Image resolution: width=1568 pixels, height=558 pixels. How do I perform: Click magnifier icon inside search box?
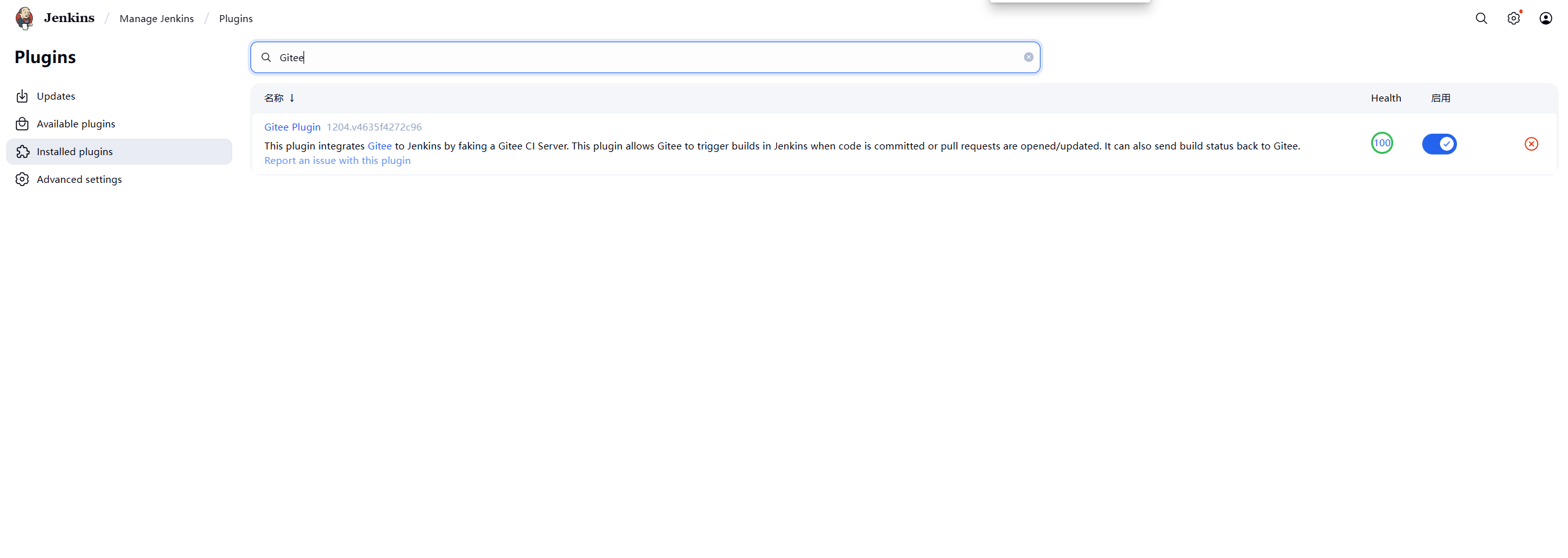[266, 57]
